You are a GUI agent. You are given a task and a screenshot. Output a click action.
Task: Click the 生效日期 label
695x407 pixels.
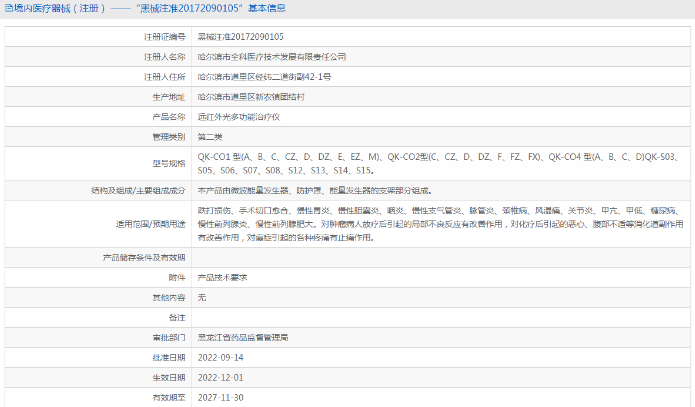[168, 378]
